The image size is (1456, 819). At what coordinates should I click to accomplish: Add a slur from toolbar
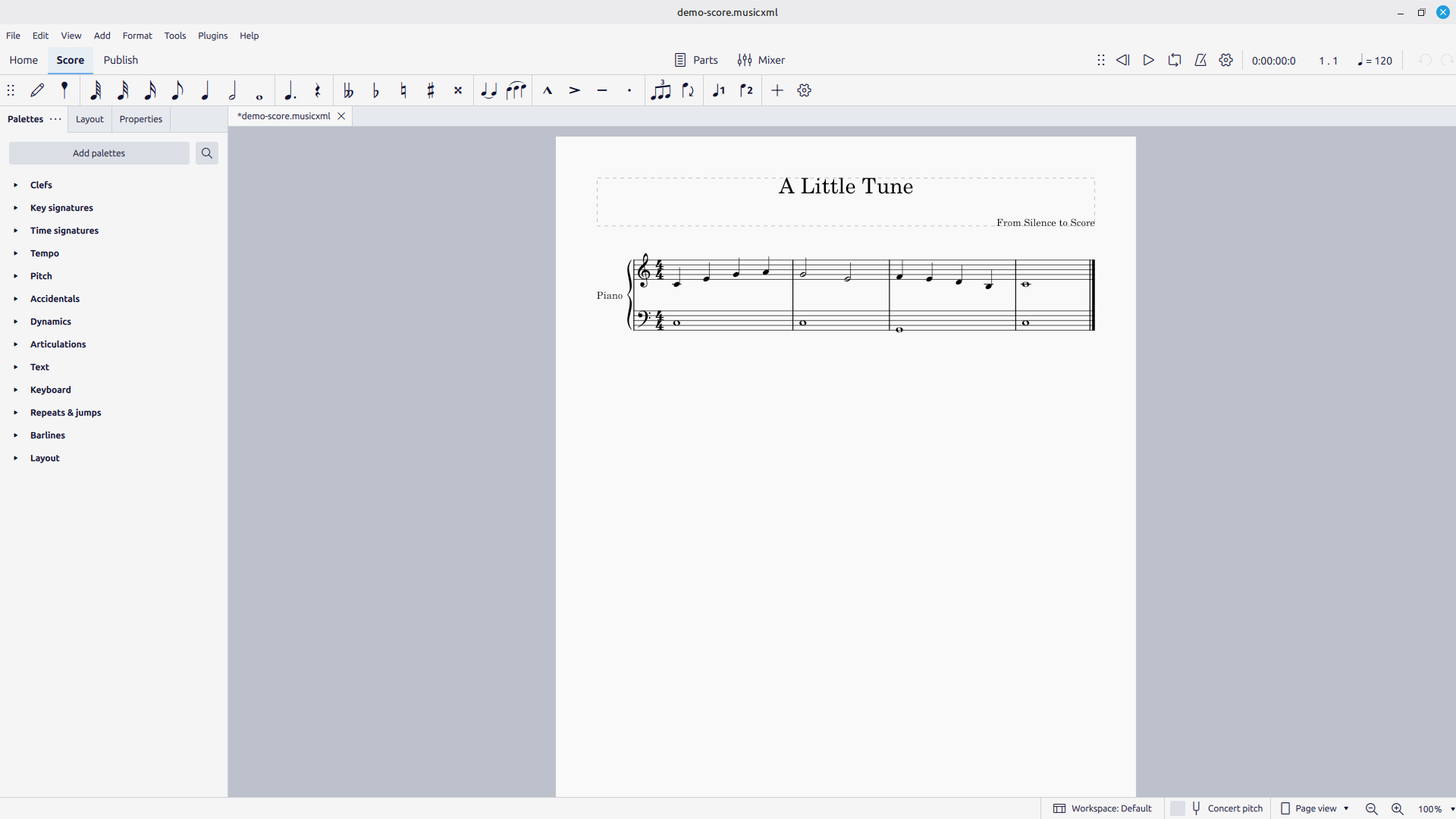(516, 90)
